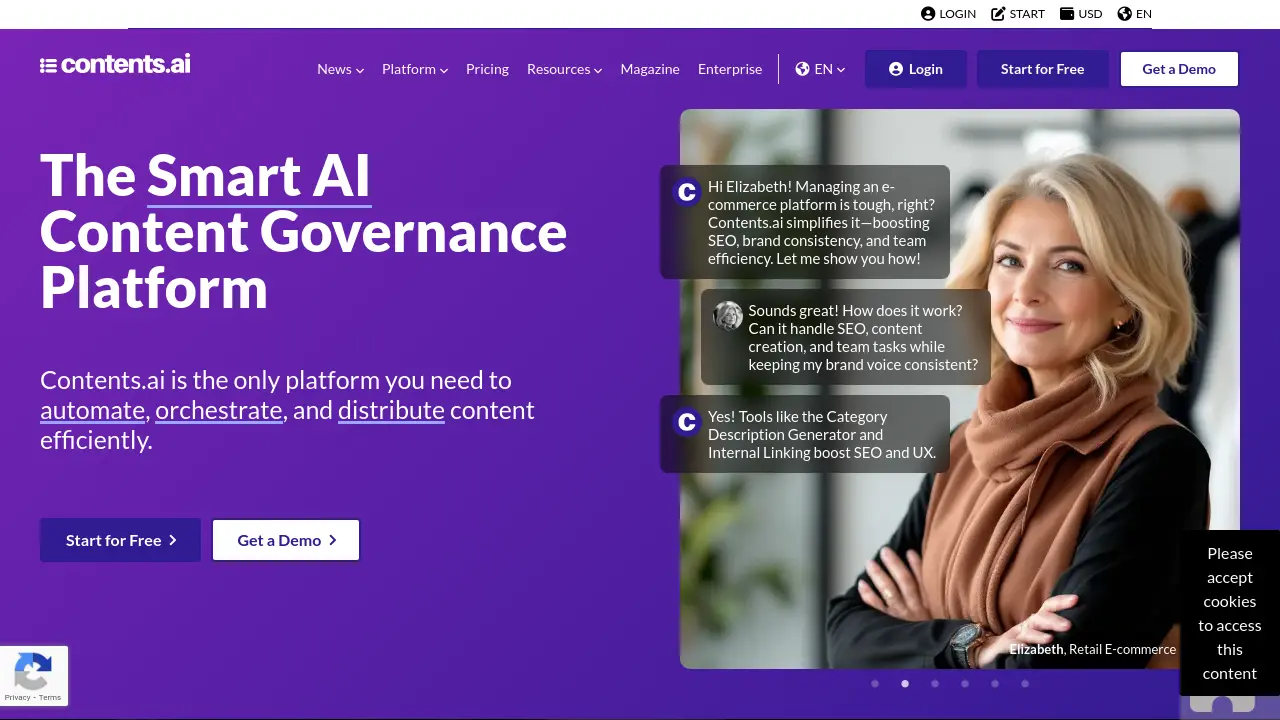Click the USD currency wallet icon
Image resolution: width=1280 pixels, height=720 pixels.
click(1067, 14)
